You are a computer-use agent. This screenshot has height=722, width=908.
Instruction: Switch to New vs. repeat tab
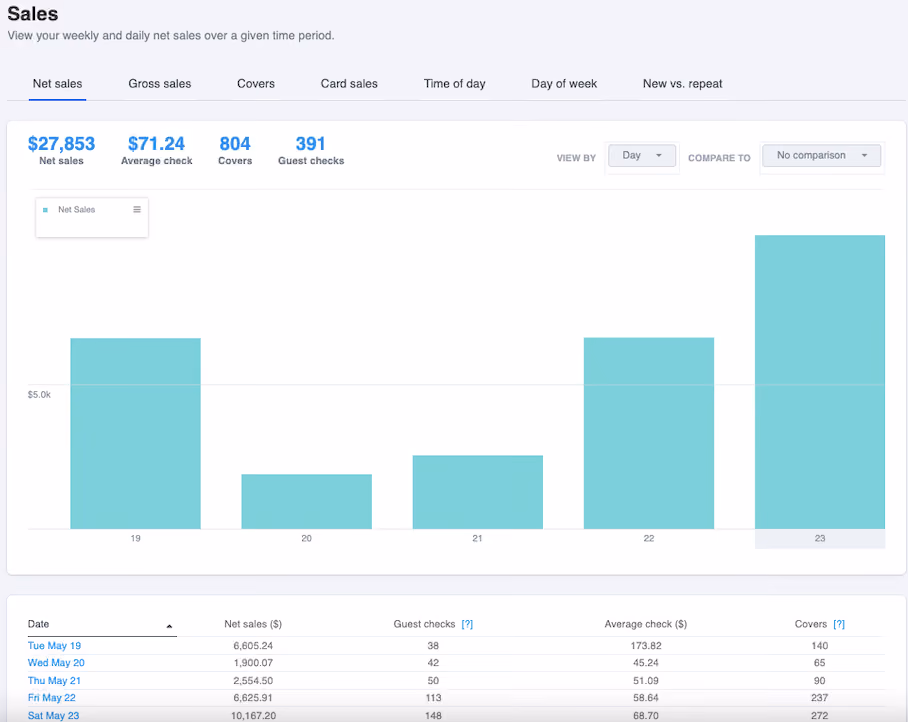click(x=683, y=84)
